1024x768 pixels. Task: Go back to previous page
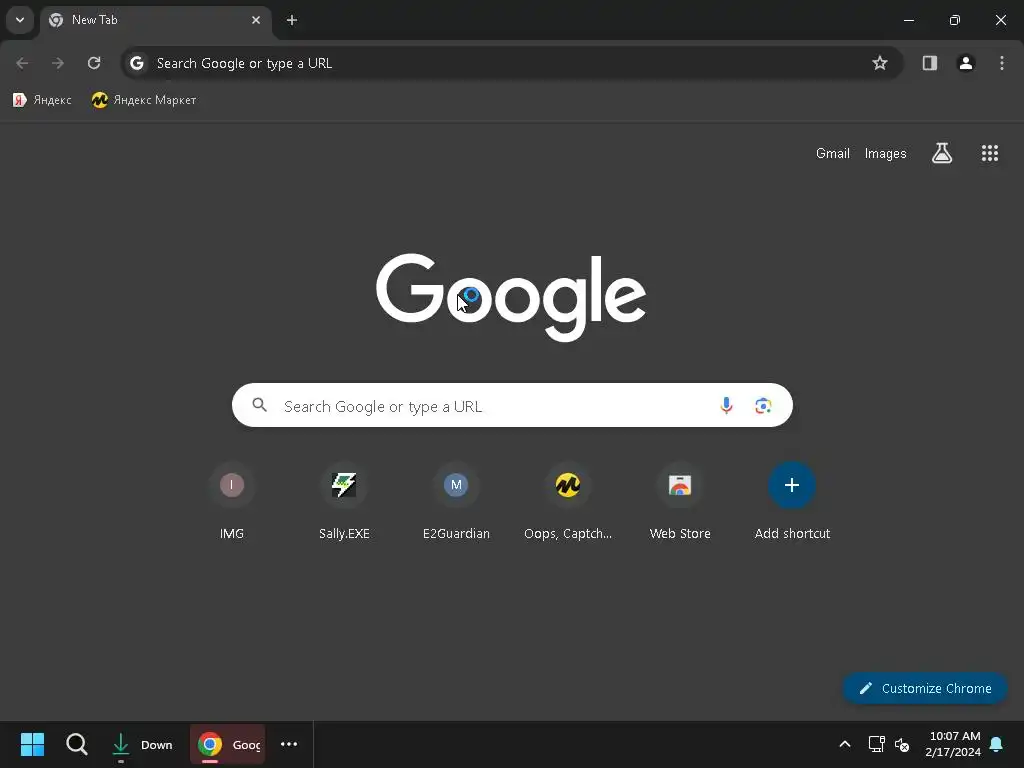point(22,63)
